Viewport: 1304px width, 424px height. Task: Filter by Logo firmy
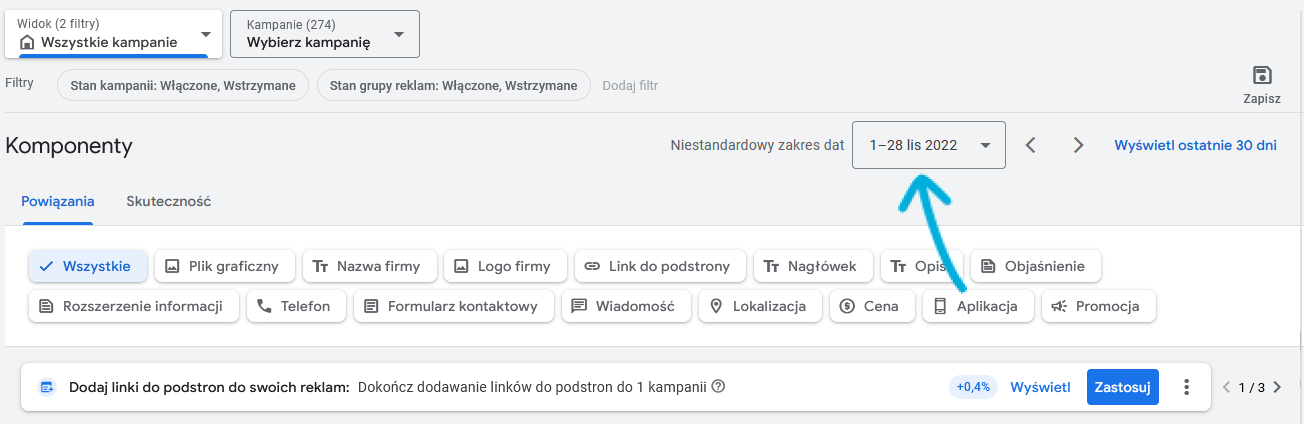click(x=505, y=266)
